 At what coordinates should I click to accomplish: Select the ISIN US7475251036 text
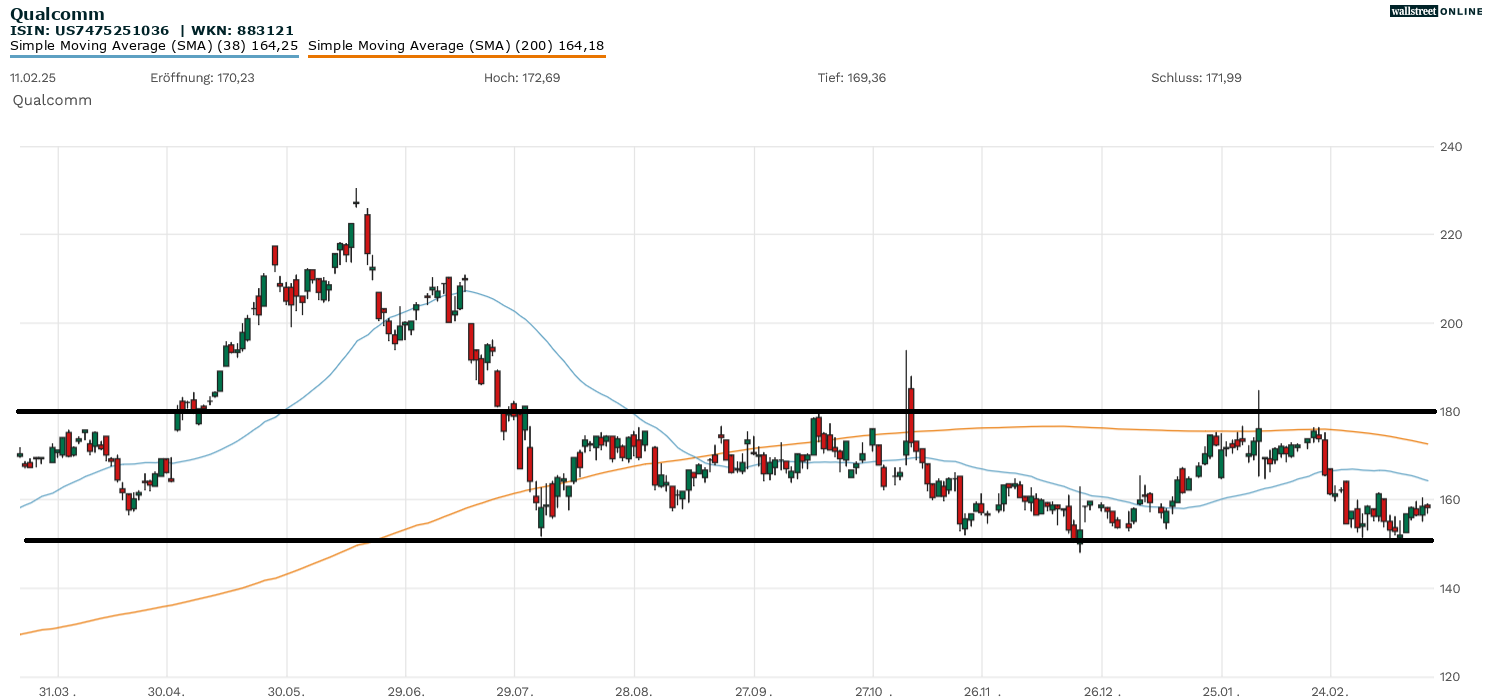[x=90, y=31]
